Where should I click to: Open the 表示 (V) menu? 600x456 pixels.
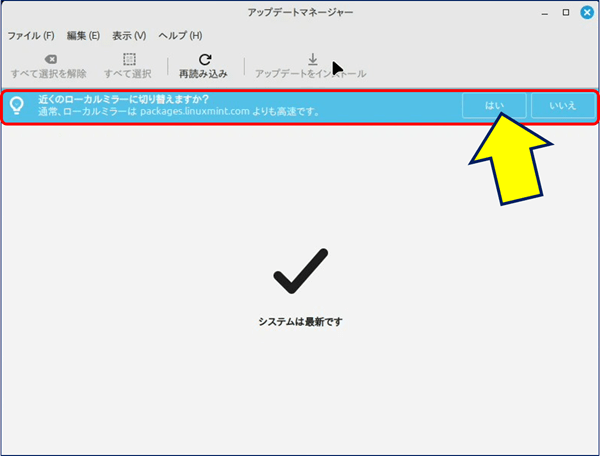129,36
